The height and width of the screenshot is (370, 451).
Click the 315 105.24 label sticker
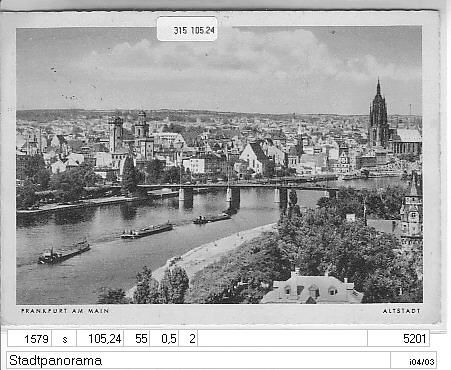point(187,29)
